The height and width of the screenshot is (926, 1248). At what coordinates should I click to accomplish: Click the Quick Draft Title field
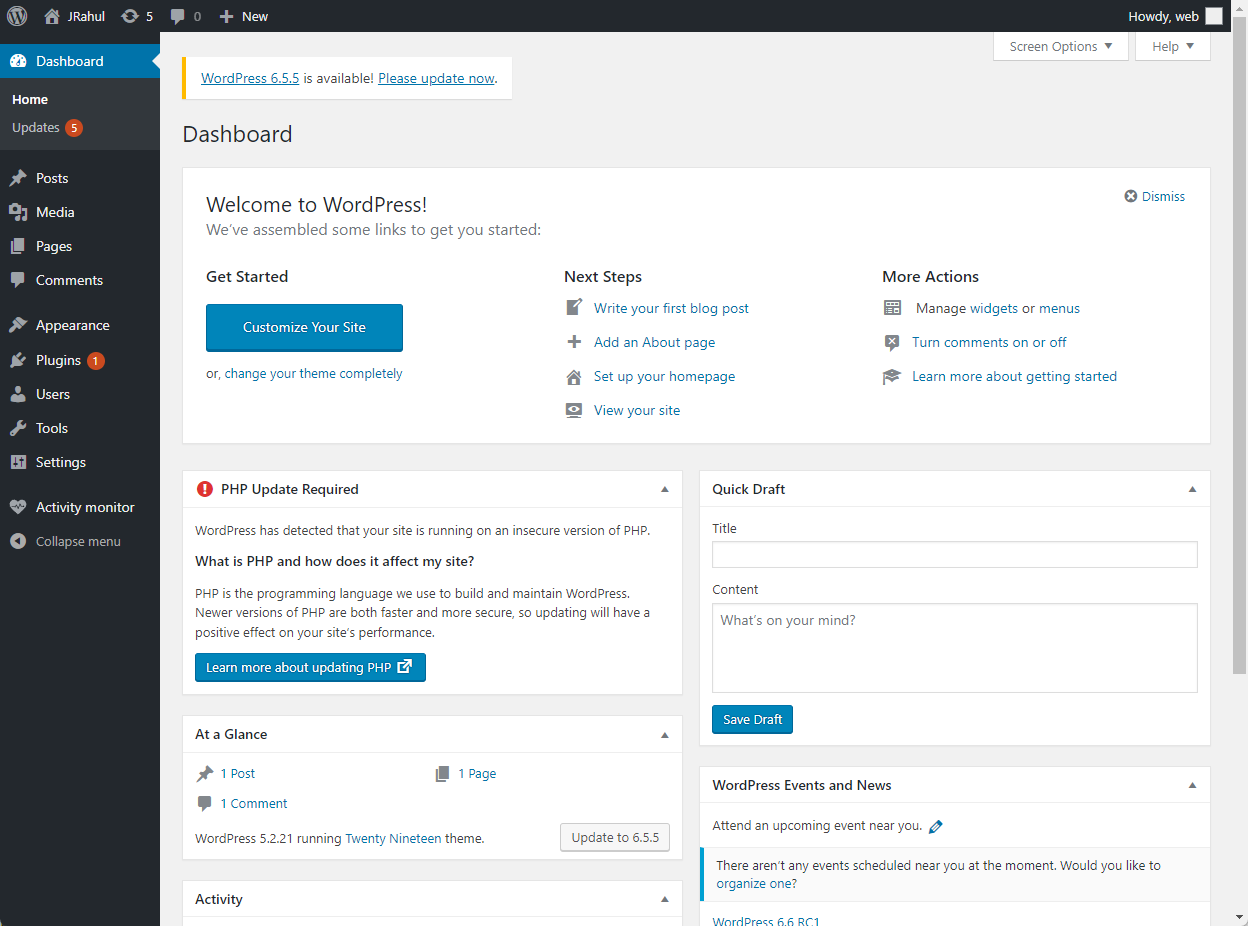pyautogui.click(x=954, y=554)
